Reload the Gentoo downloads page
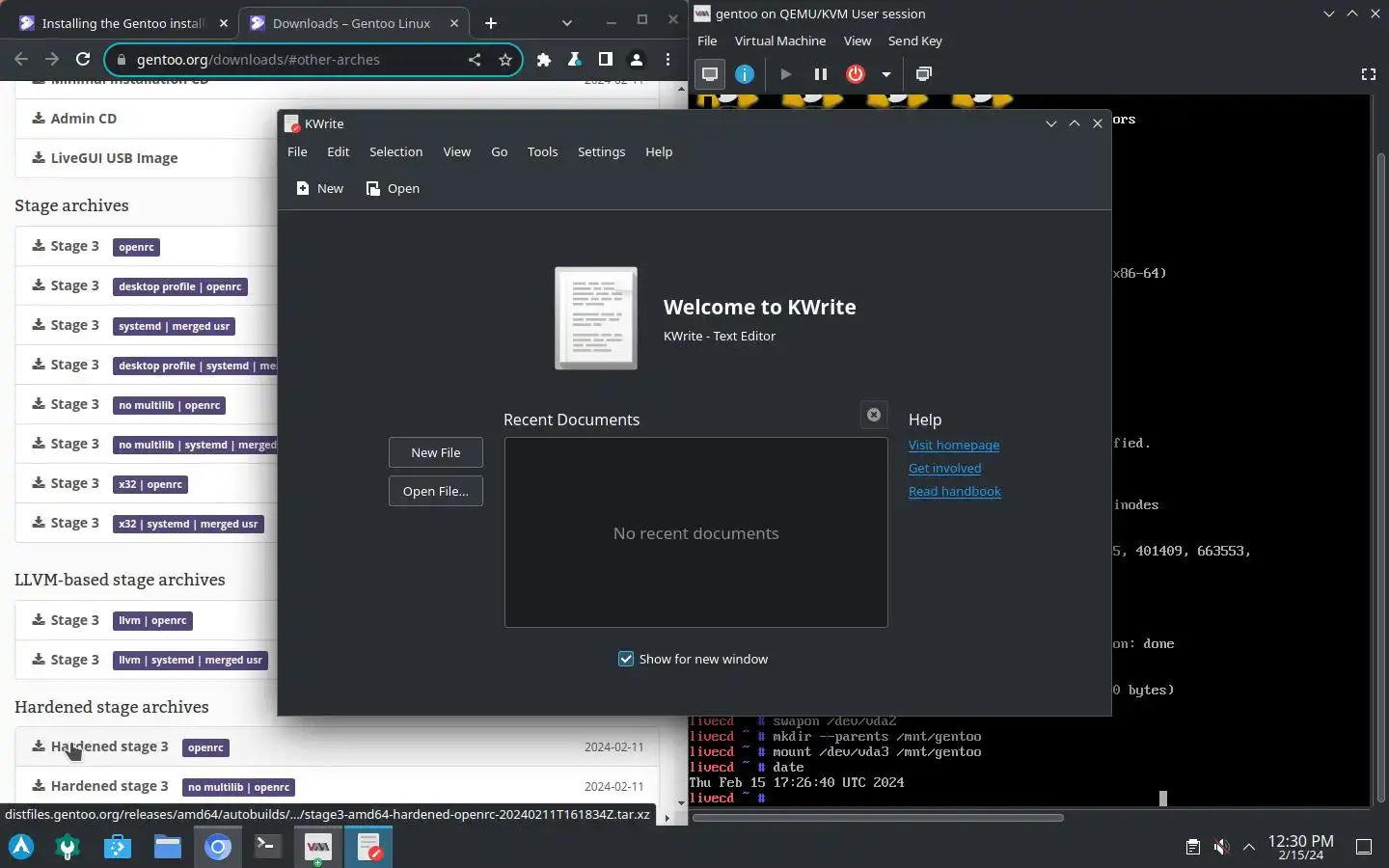The width and height of the screenshot is (1389, 868). tap(83, 60)
